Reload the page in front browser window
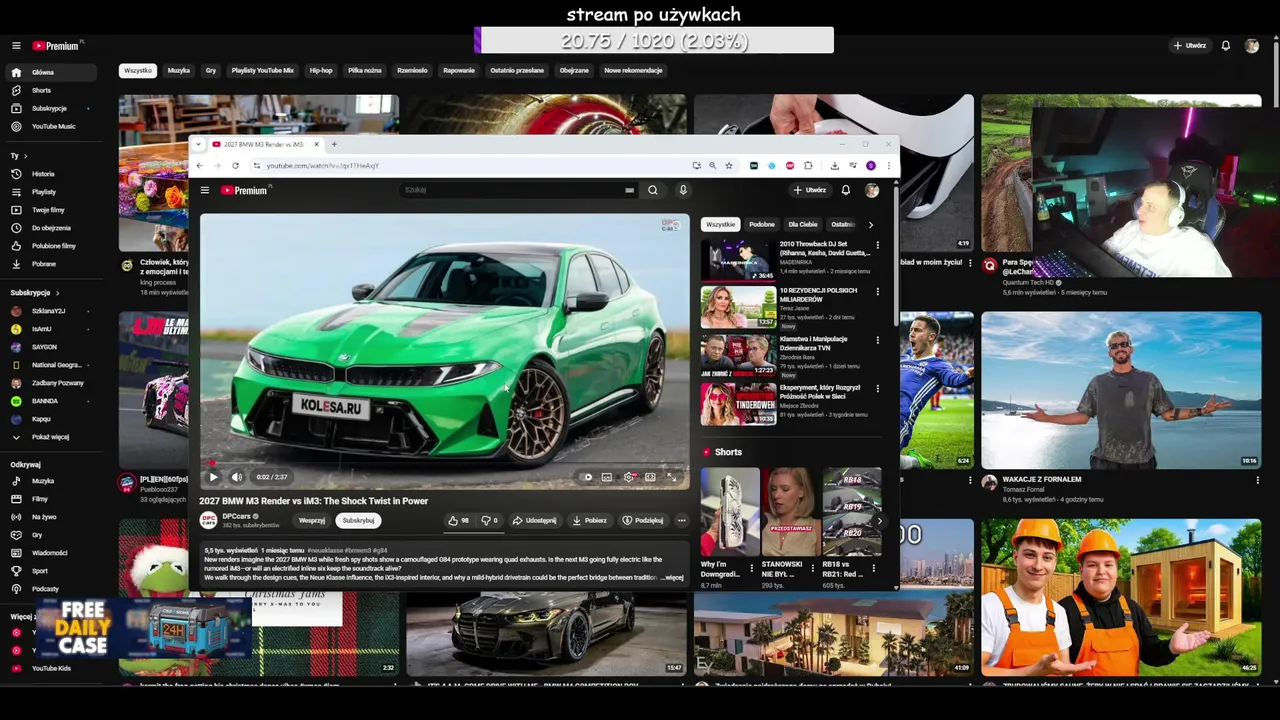This screenshot has height=720, width=1280. (x=235, y=166)
